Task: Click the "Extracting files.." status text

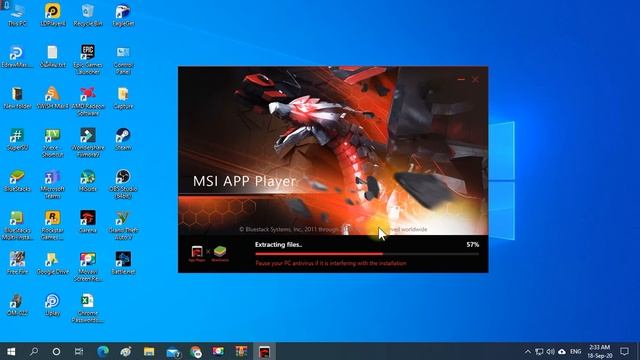Action: click(x=278, y=244)
